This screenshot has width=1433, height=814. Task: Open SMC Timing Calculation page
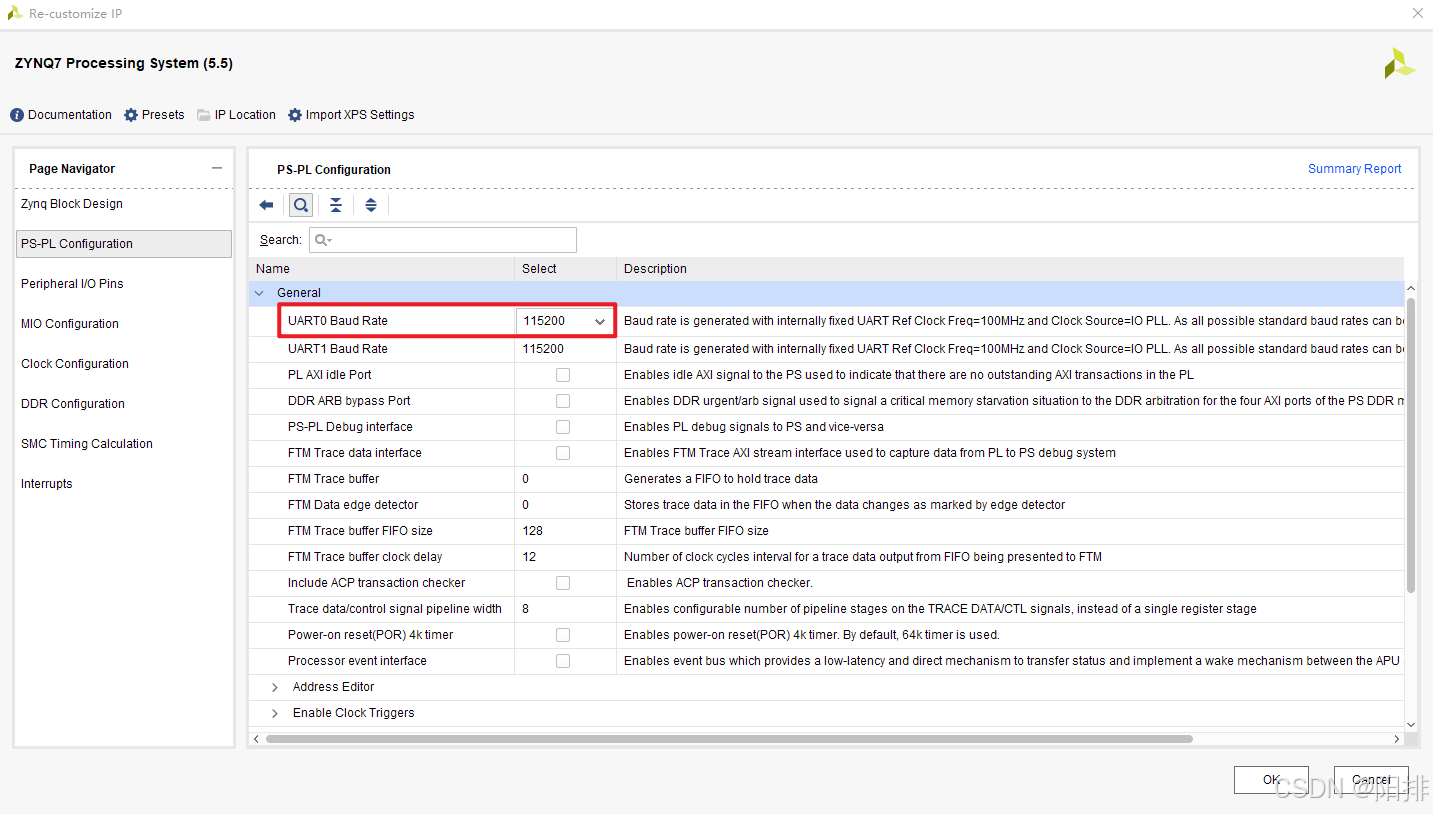point(87,444)
